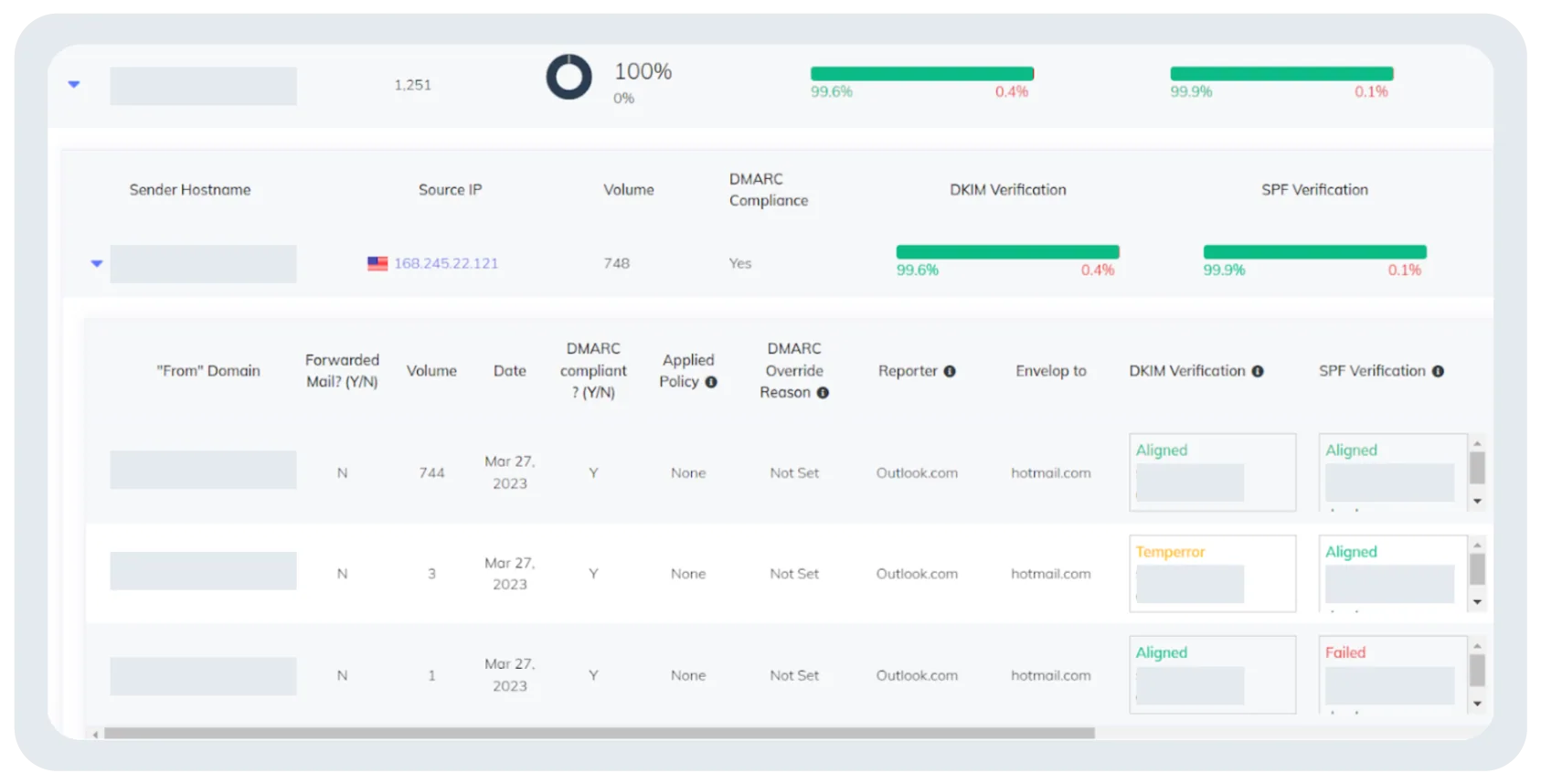The width and height of the screenshot is (1541, 784).
Task: Click the volume value 748
Action: [x=616, y=263]
